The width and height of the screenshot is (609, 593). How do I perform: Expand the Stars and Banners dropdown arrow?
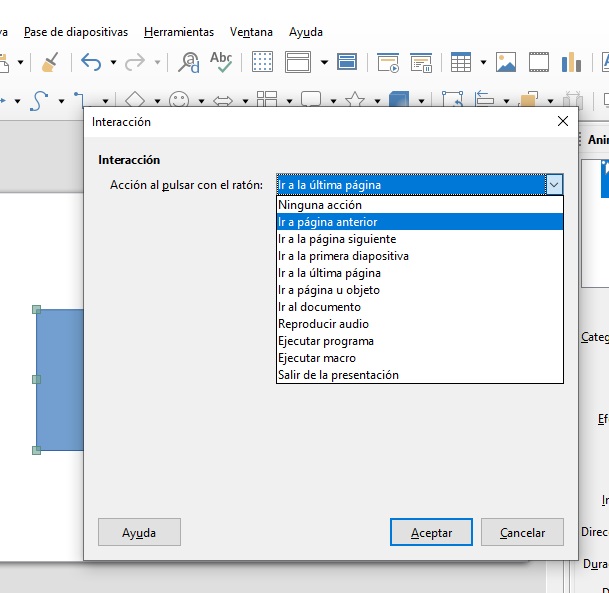(377, 101)
